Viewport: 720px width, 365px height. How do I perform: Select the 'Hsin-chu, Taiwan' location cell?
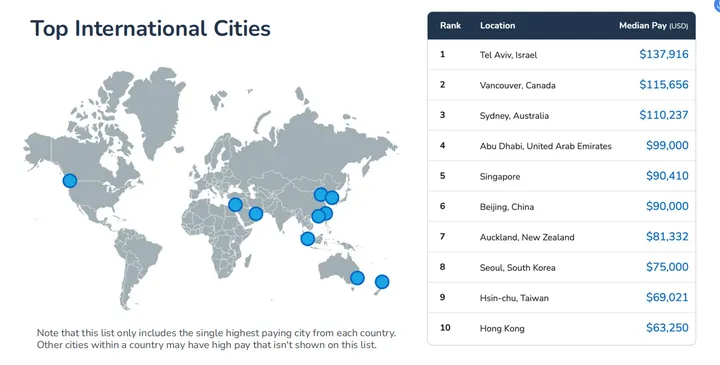(514, 298)
